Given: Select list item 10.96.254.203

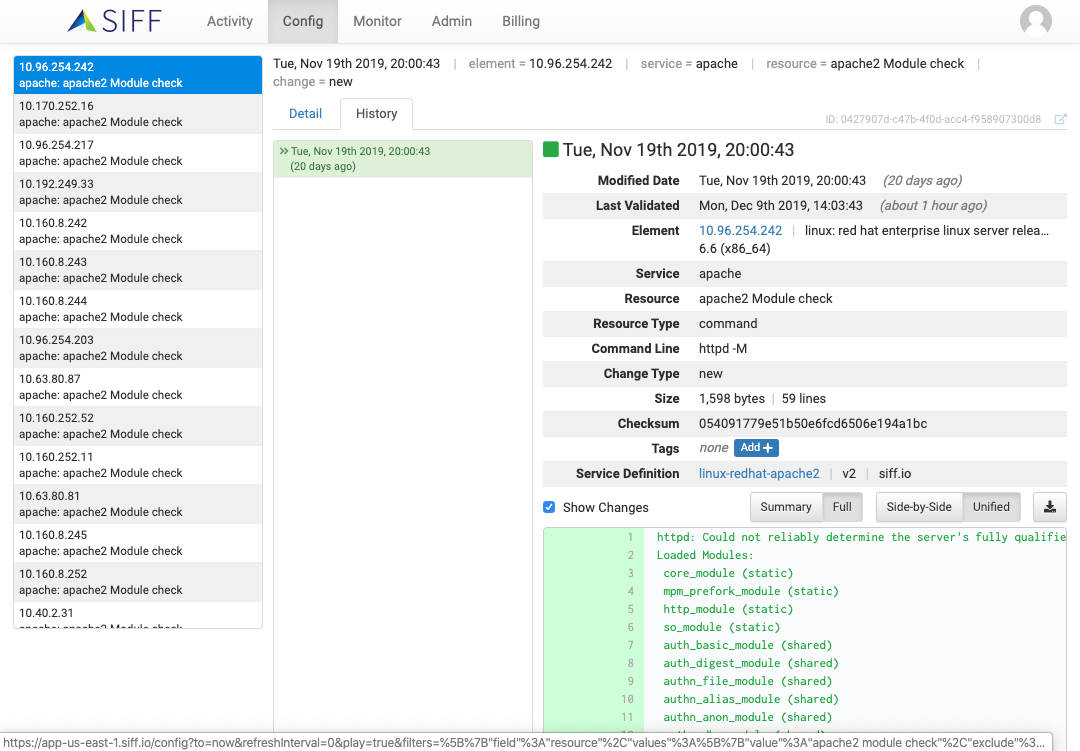Looking at the screenshot, I should 138,348.
